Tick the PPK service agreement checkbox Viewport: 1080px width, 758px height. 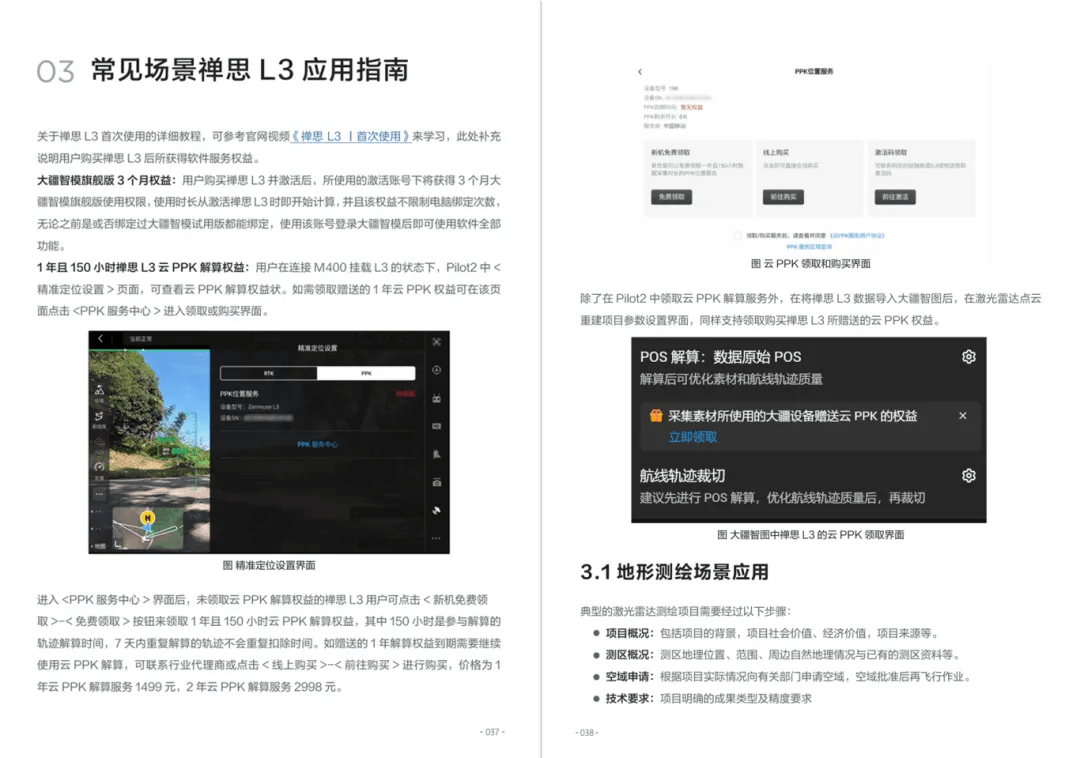(x=738, y=235)
